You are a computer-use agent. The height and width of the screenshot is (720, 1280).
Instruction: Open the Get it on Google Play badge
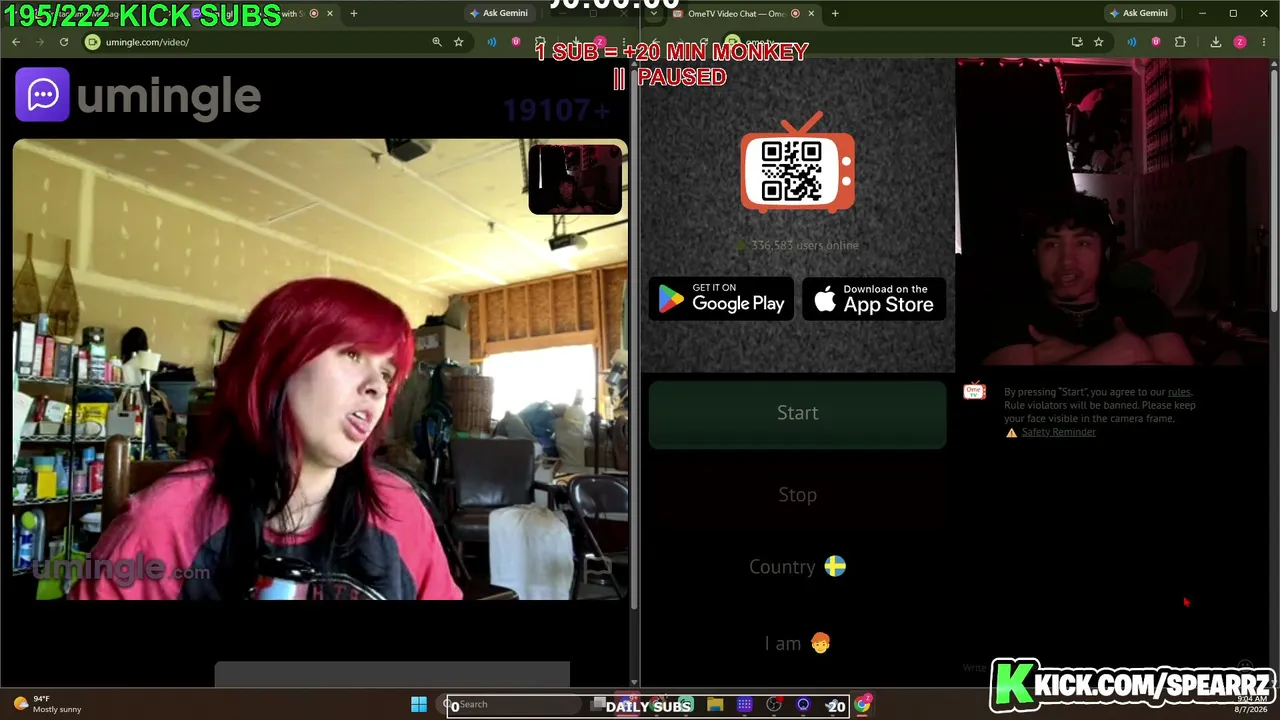coord(721,299)
